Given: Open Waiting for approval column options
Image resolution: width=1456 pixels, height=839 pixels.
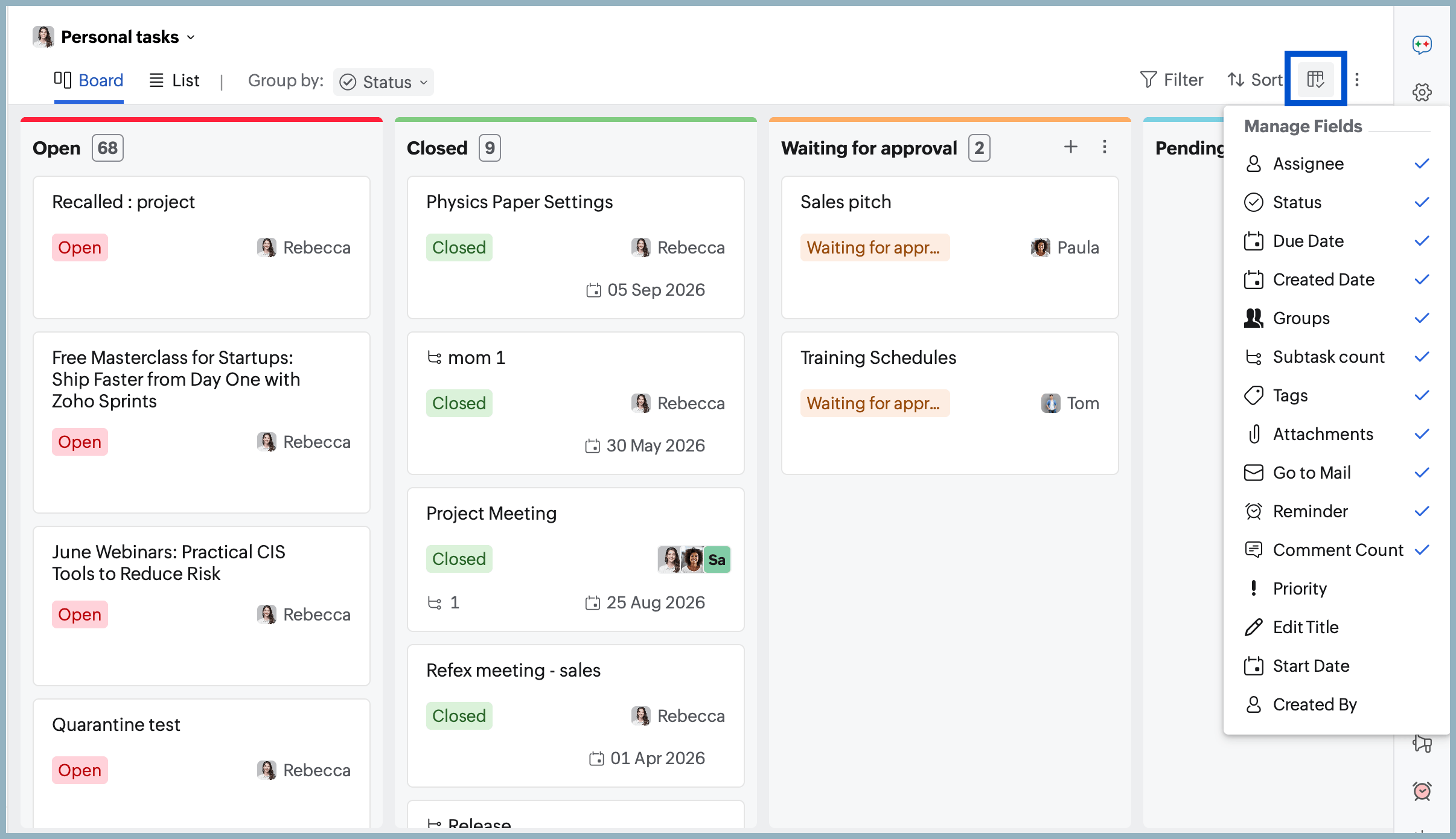Looking at the screenshot, I should [x=1105, y=147].
